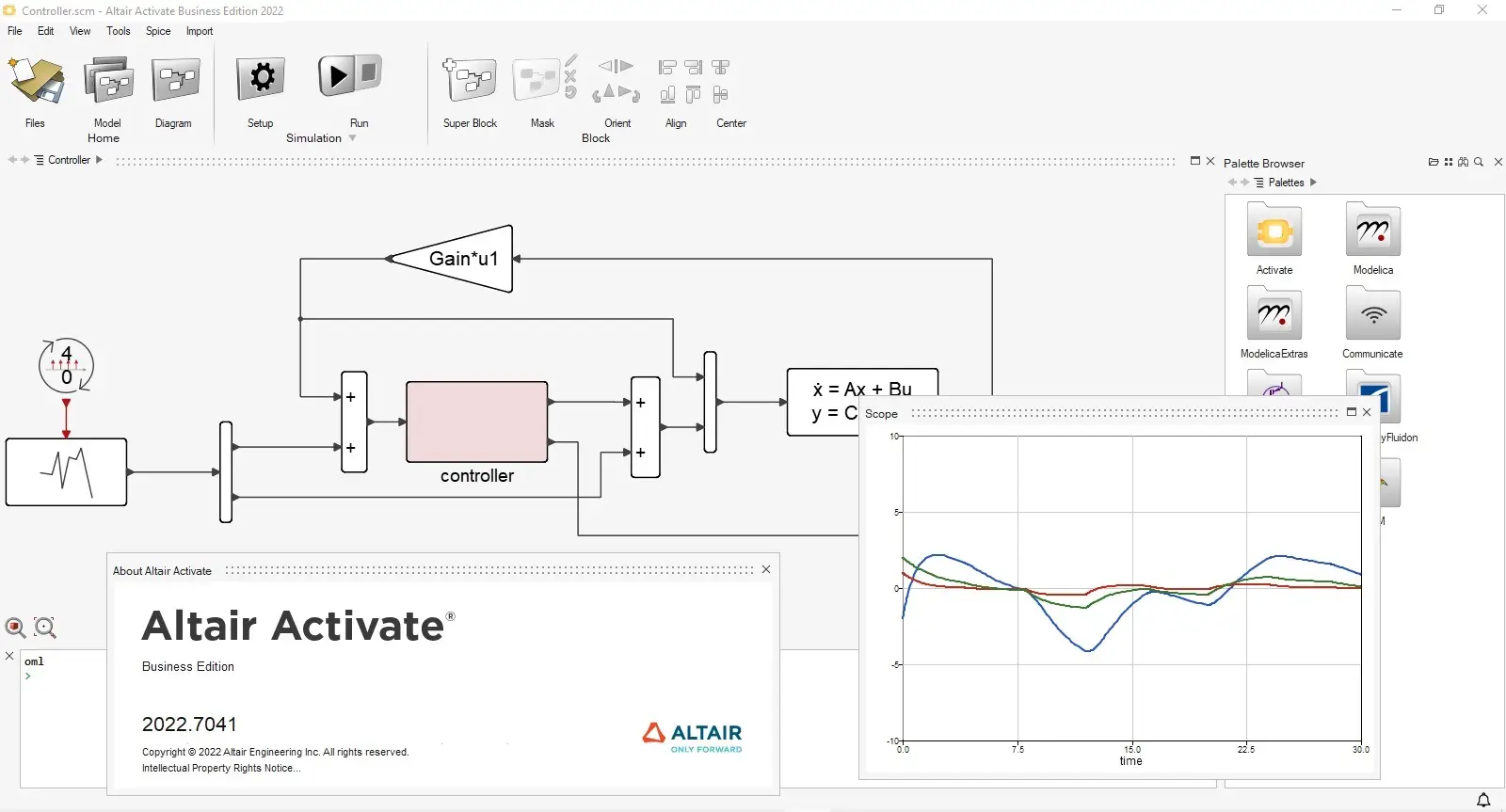Close the oml console panel
Viewport: 1506px width, 812px height.
tap(9, 656)
